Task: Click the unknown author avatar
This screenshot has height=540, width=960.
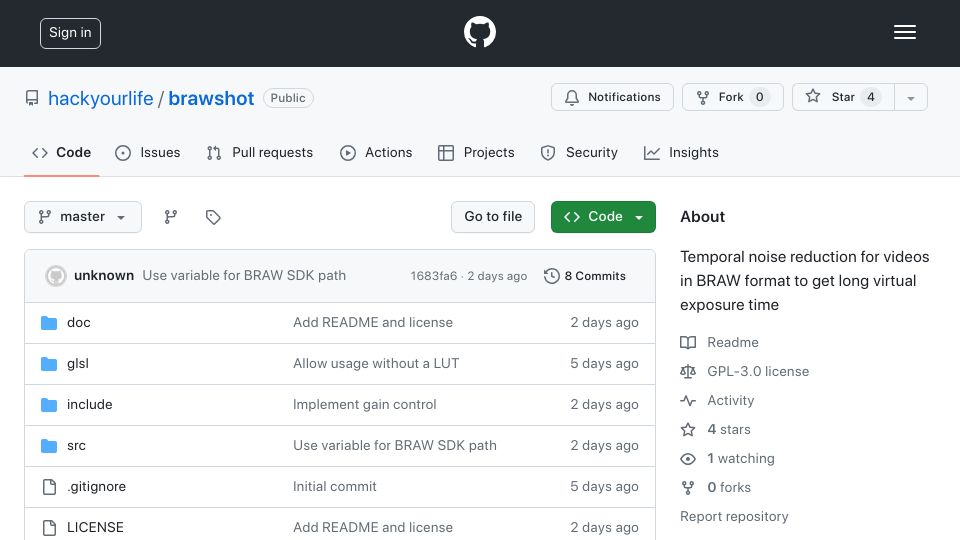Action: (x=56, y=276)
